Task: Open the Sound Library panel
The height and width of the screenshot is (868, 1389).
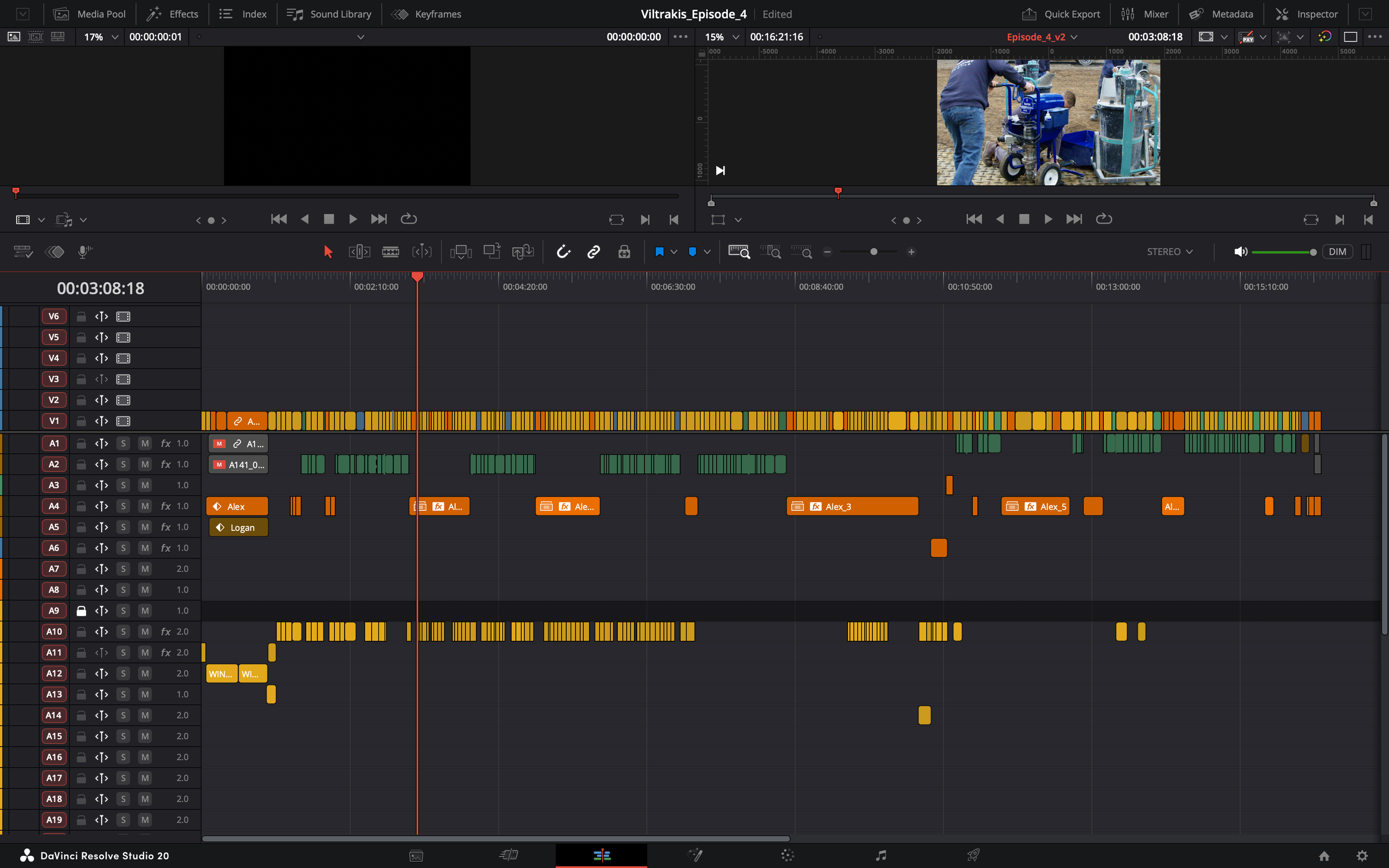Action: [329, 14]
